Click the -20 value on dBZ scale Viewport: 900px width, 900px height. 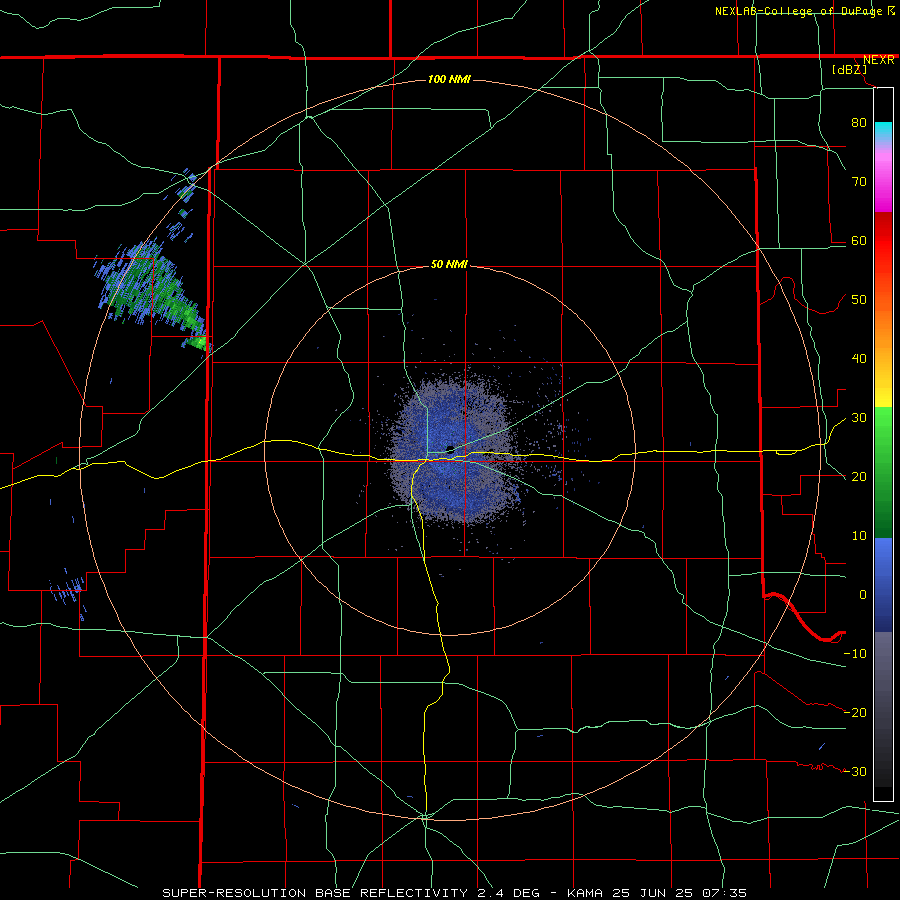click(x=855, y=712)
